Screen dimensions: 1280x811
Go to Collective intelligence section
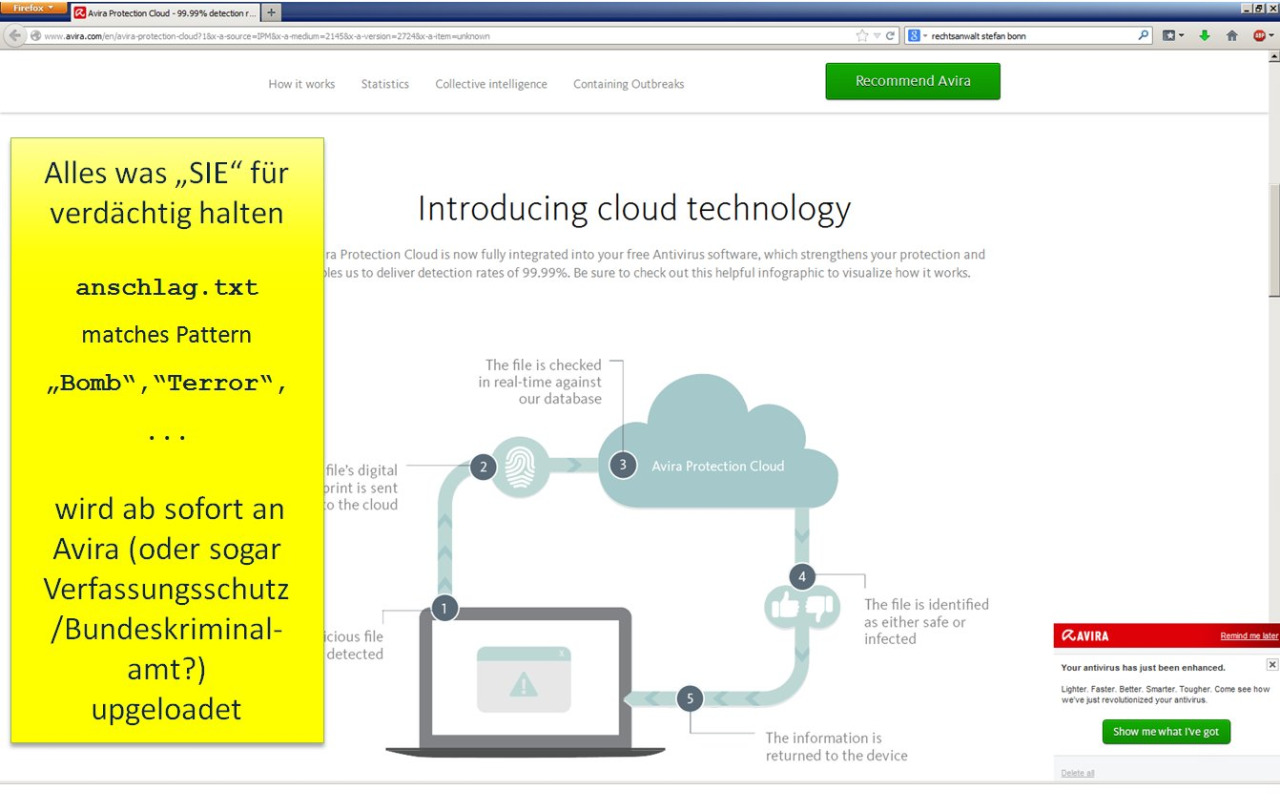click(x=491, y=84)
